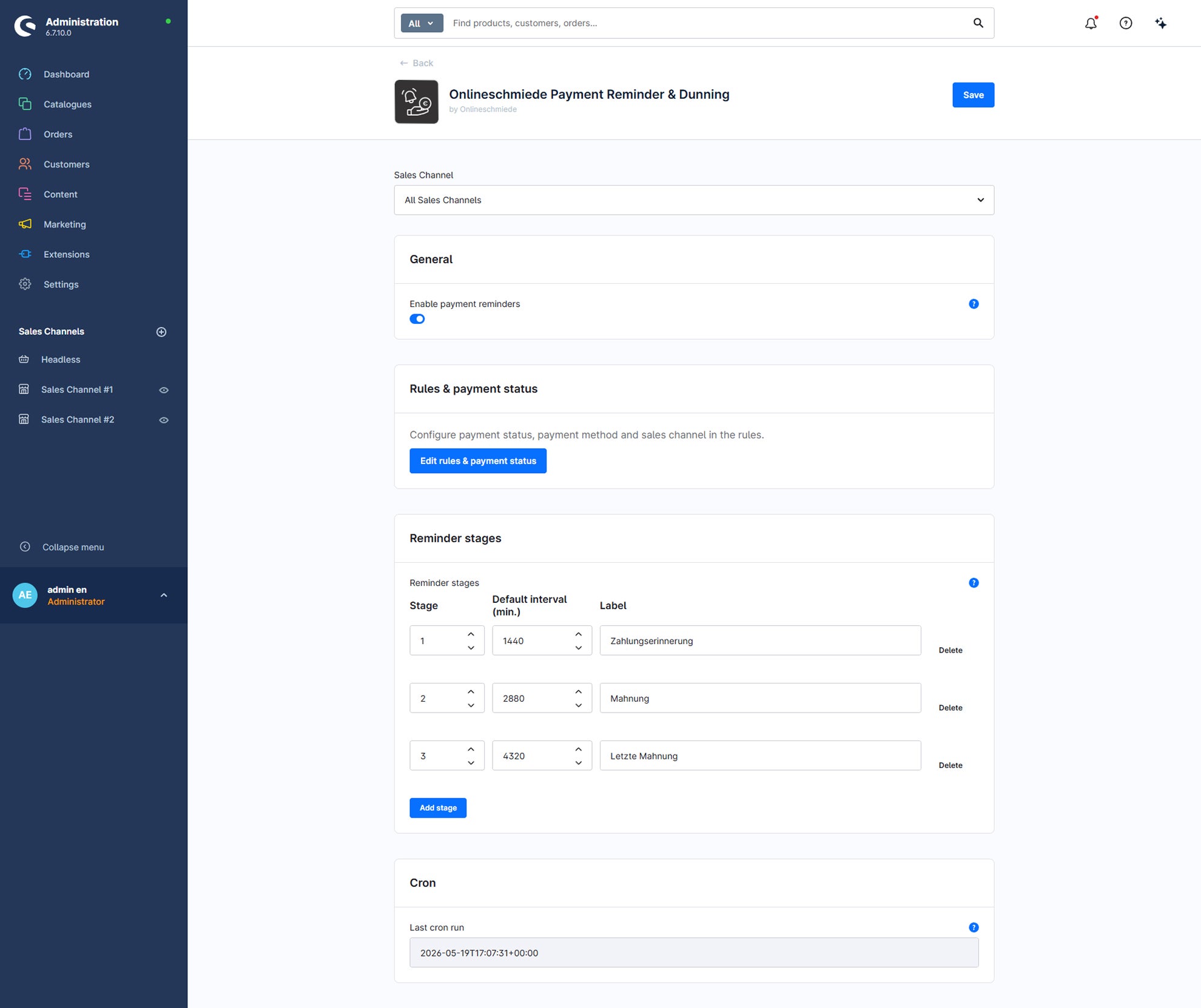Show help tooltip for Reminder stages
This screenshot has height=1008, width=1201.
[974, 583]
